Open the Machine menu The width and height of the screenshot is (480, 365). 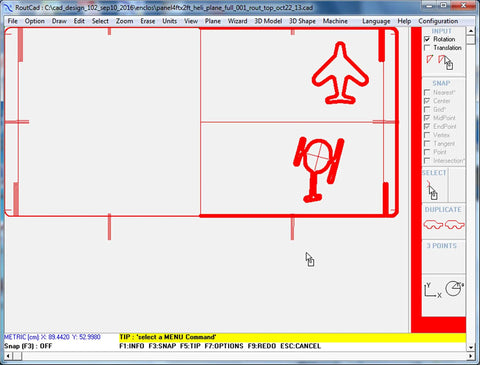(x=335, y=21)
